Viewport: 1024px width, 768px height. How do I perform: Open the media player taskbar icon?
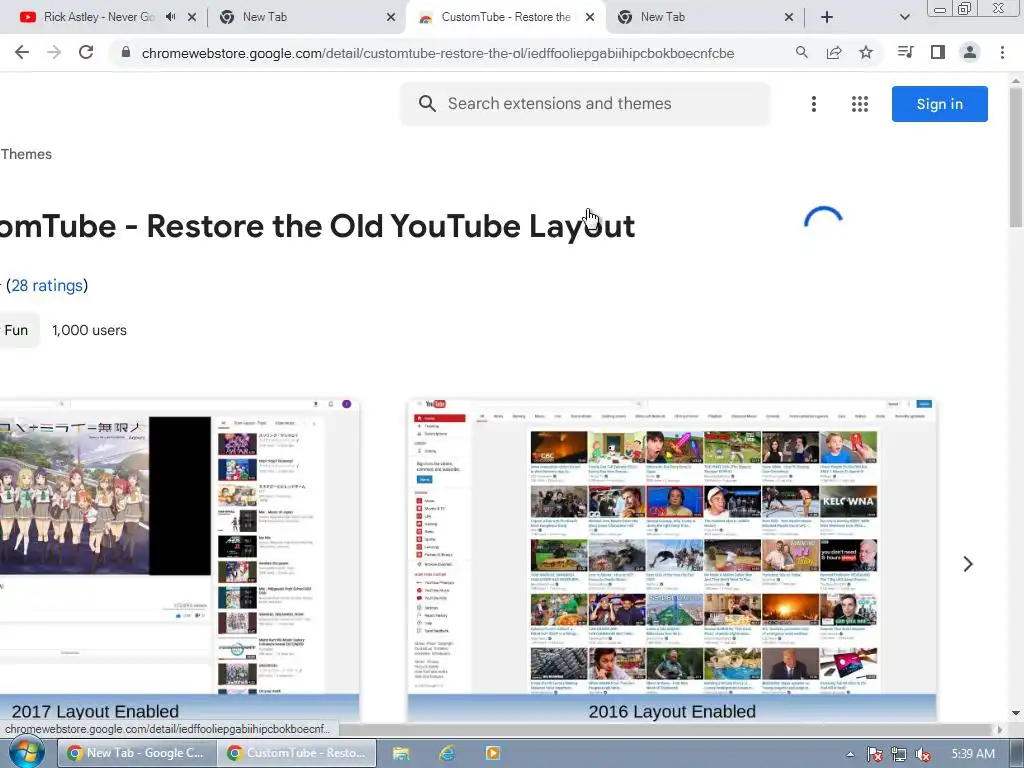(x=492, y=754)
